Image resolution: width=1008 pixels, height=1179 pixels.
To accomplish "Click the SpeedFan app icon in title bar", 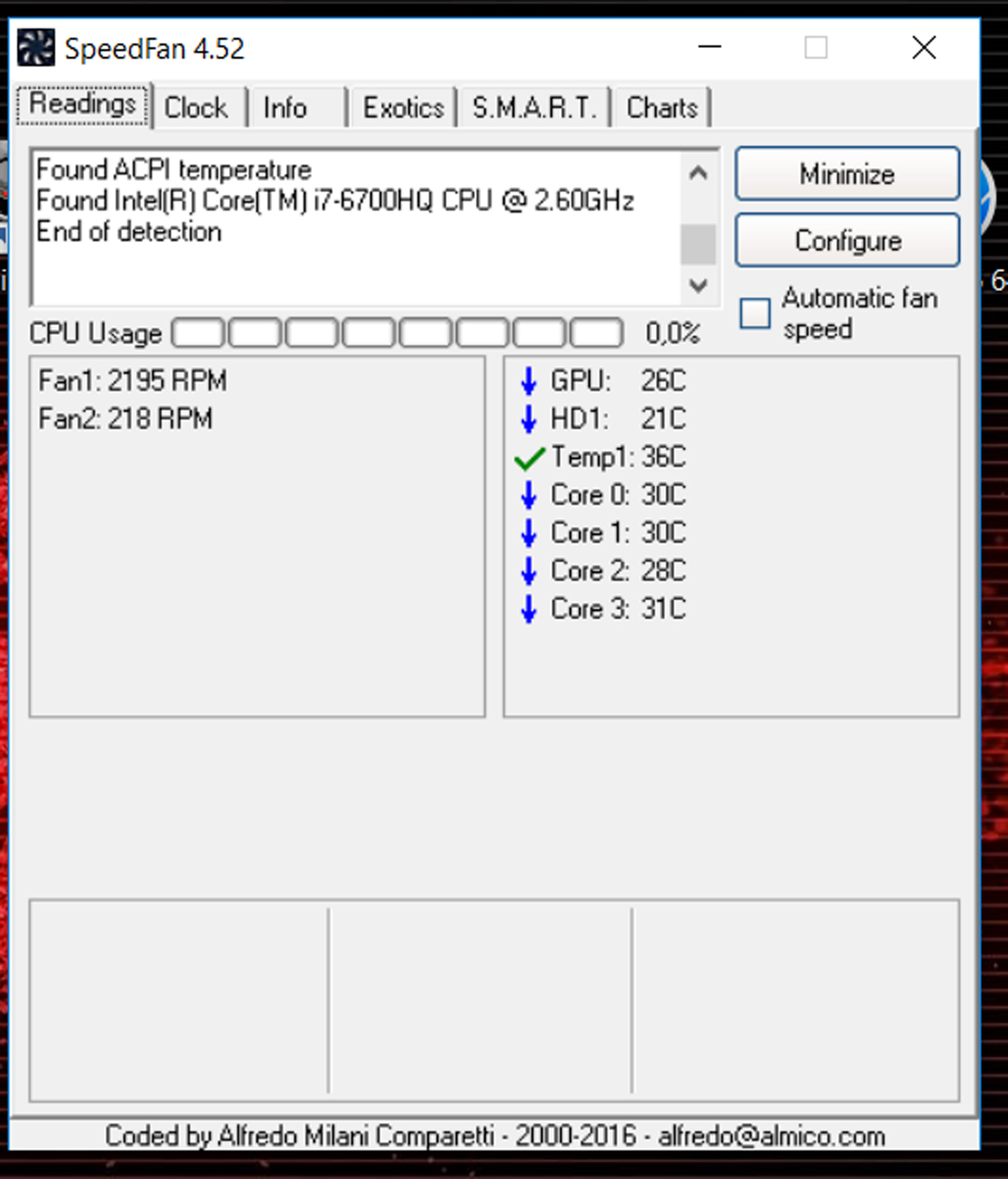I will click(36, 48).
